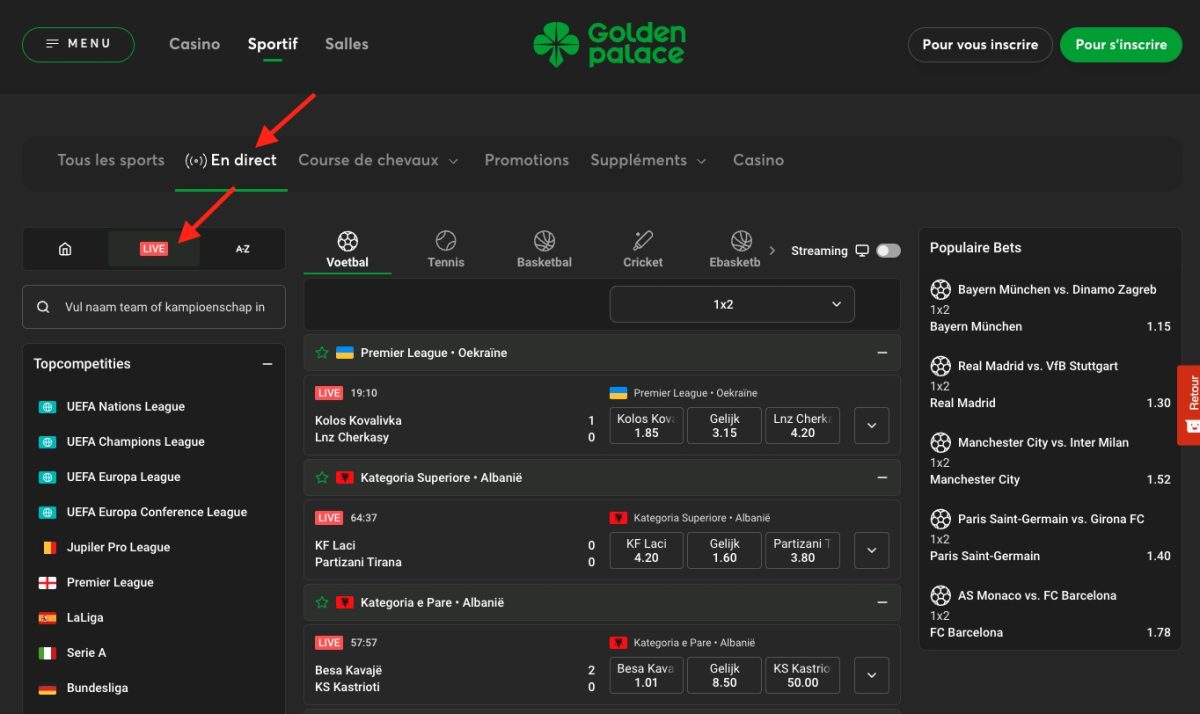Select the Voetbal football icon

347,241
